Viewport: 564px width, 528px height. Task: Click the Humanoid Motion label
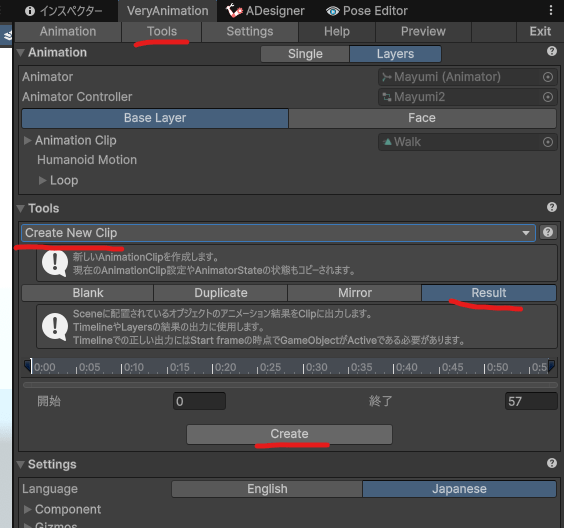tap(87, 160)
